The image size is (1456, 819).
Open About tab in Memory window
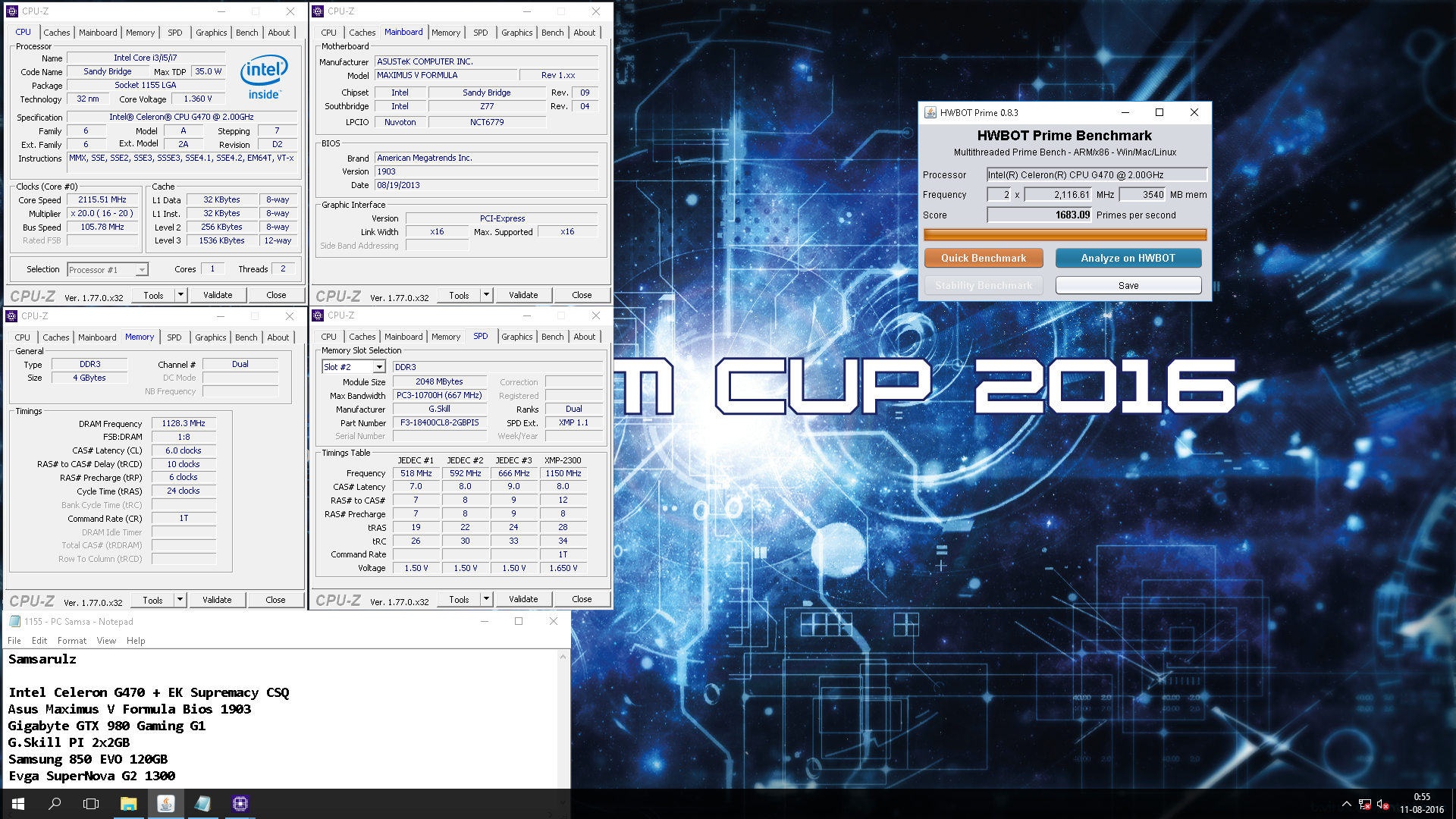[278, 337]
